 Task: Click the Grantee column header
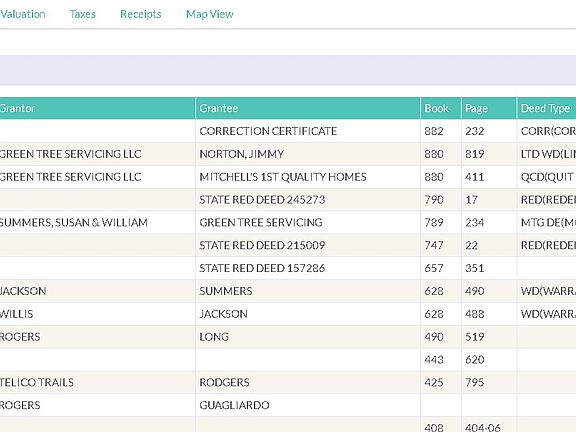pyautogui.click(x=308, y=108)
